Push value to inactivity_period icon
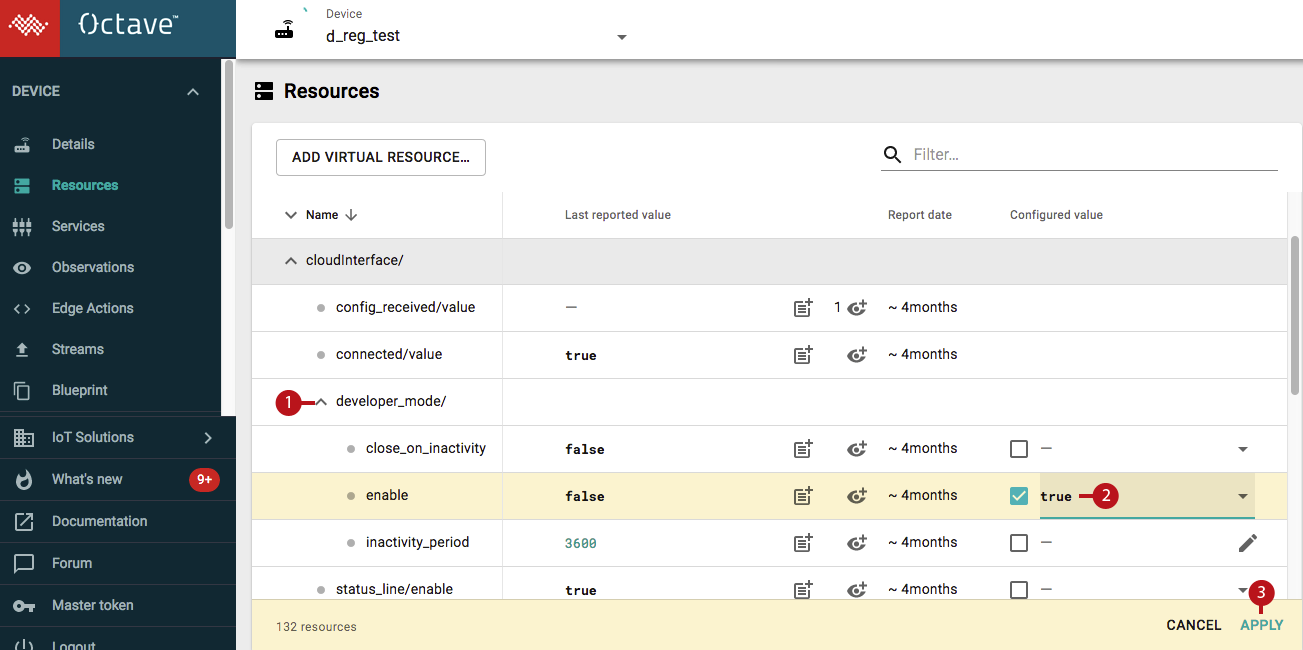 tap(802, 543)
